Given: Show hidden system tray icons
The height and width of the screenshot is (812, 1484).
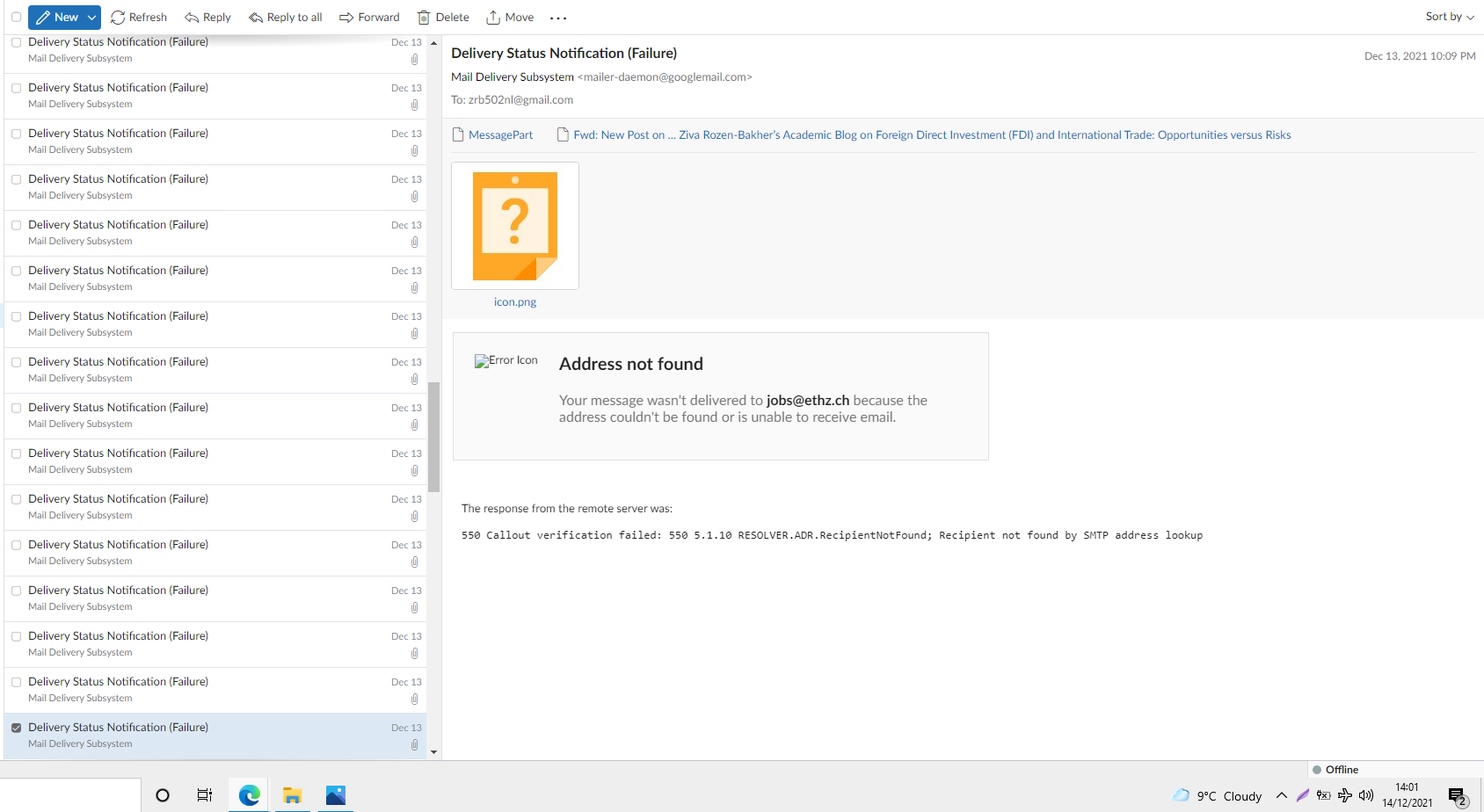Looking at the screenshot, I should coord(1282,795).
